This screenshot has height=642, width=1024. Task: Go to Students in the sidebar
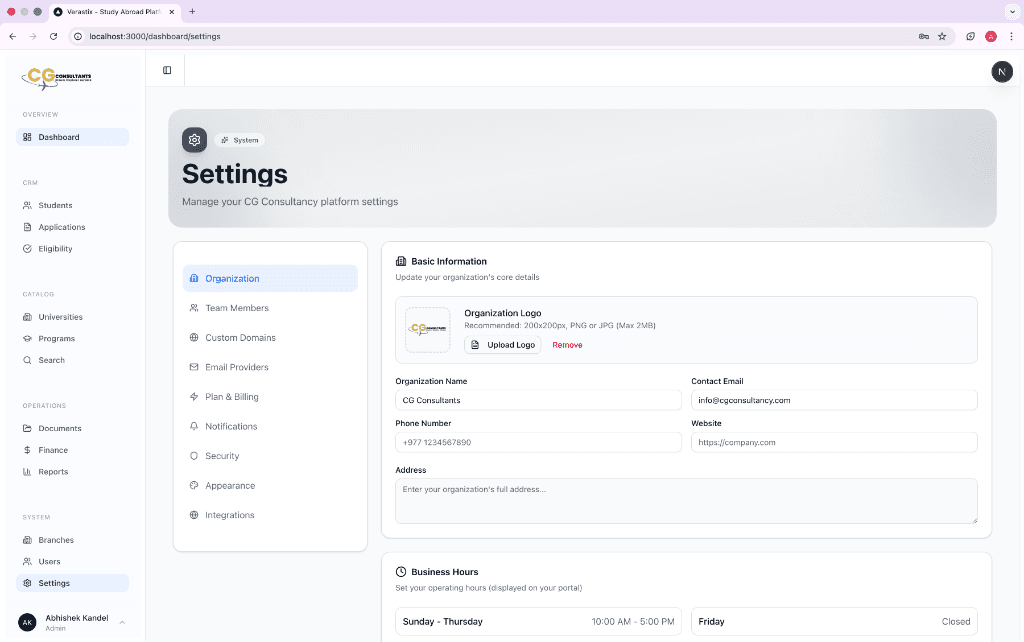pyautogui.click(x=55, y=205)
